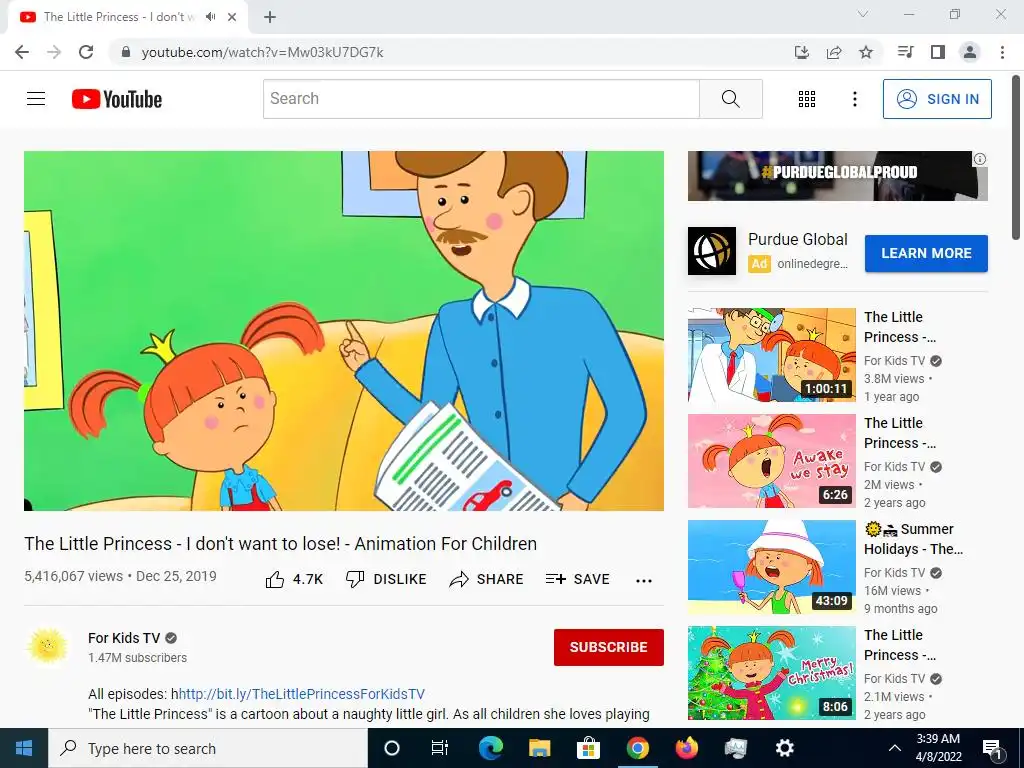Open the Windows Start menu
The image size is (1024, 768).
(x=24, y=748)
